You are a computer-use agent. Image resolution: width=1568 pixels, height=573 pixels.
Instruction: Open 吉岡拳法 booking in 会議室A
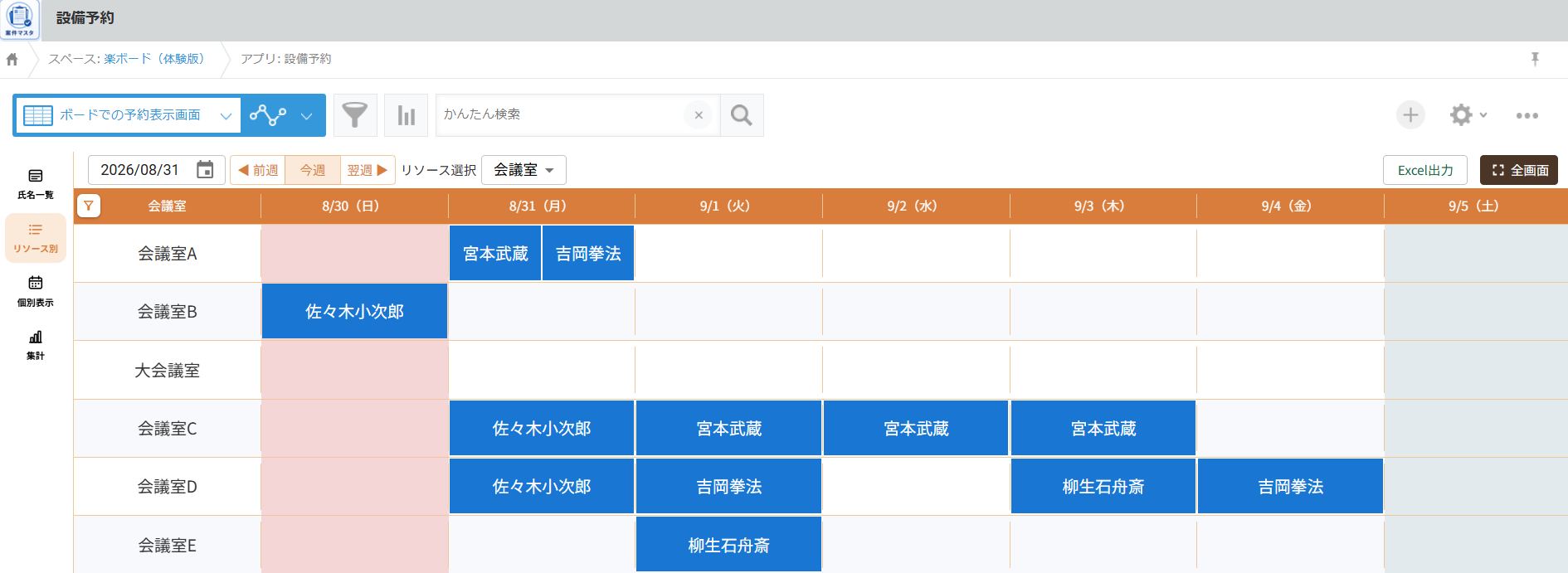(588, 254)
